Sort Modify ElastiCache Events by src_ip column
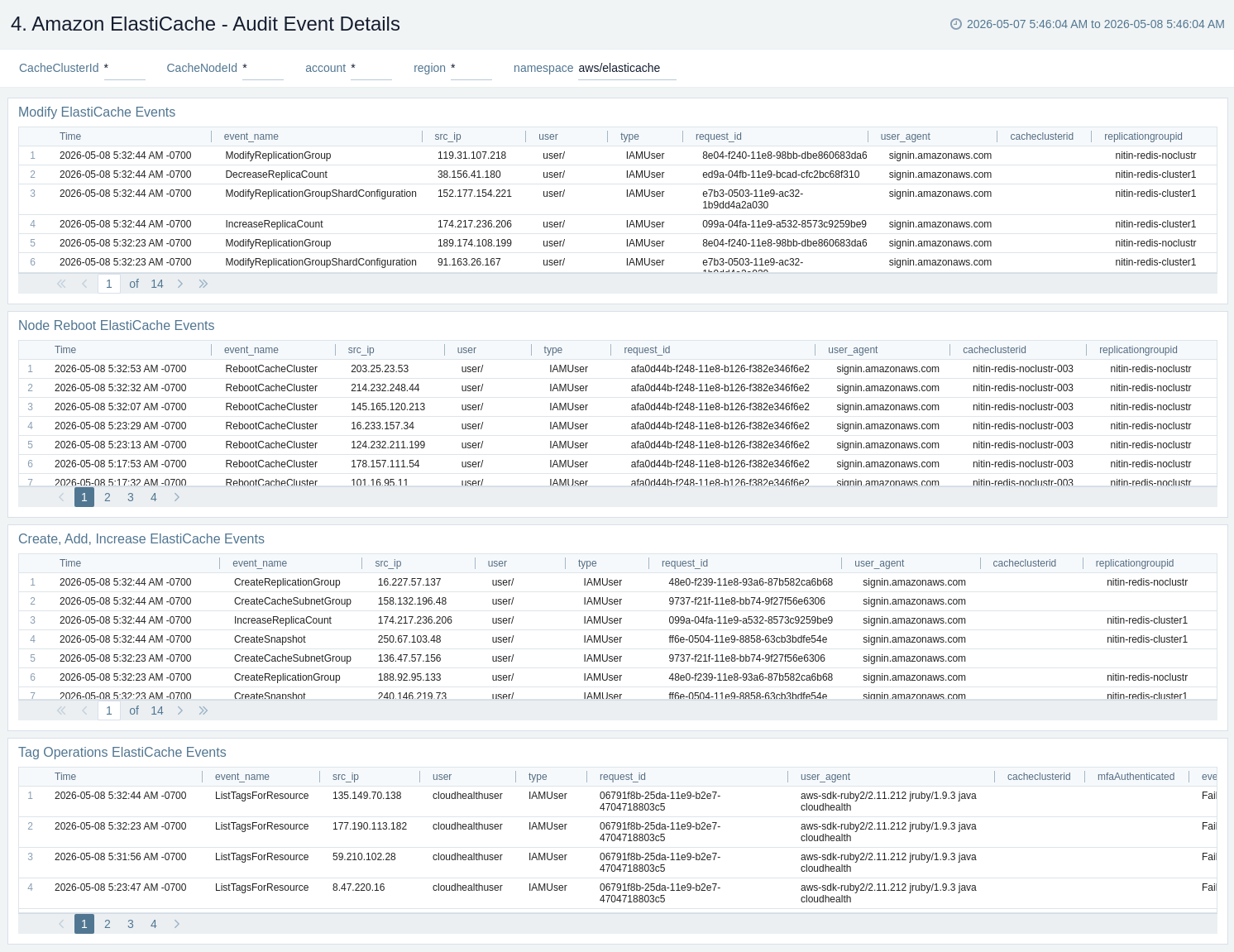This screenshot has width=1234, height=952. click(x=447, y=136)
